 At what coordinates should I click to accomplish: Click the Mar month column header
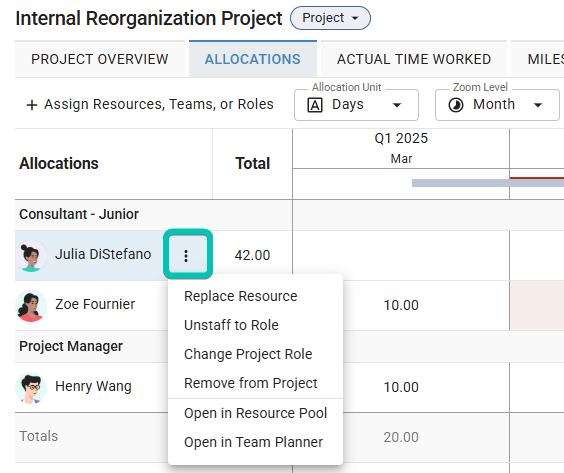[401, 159]
